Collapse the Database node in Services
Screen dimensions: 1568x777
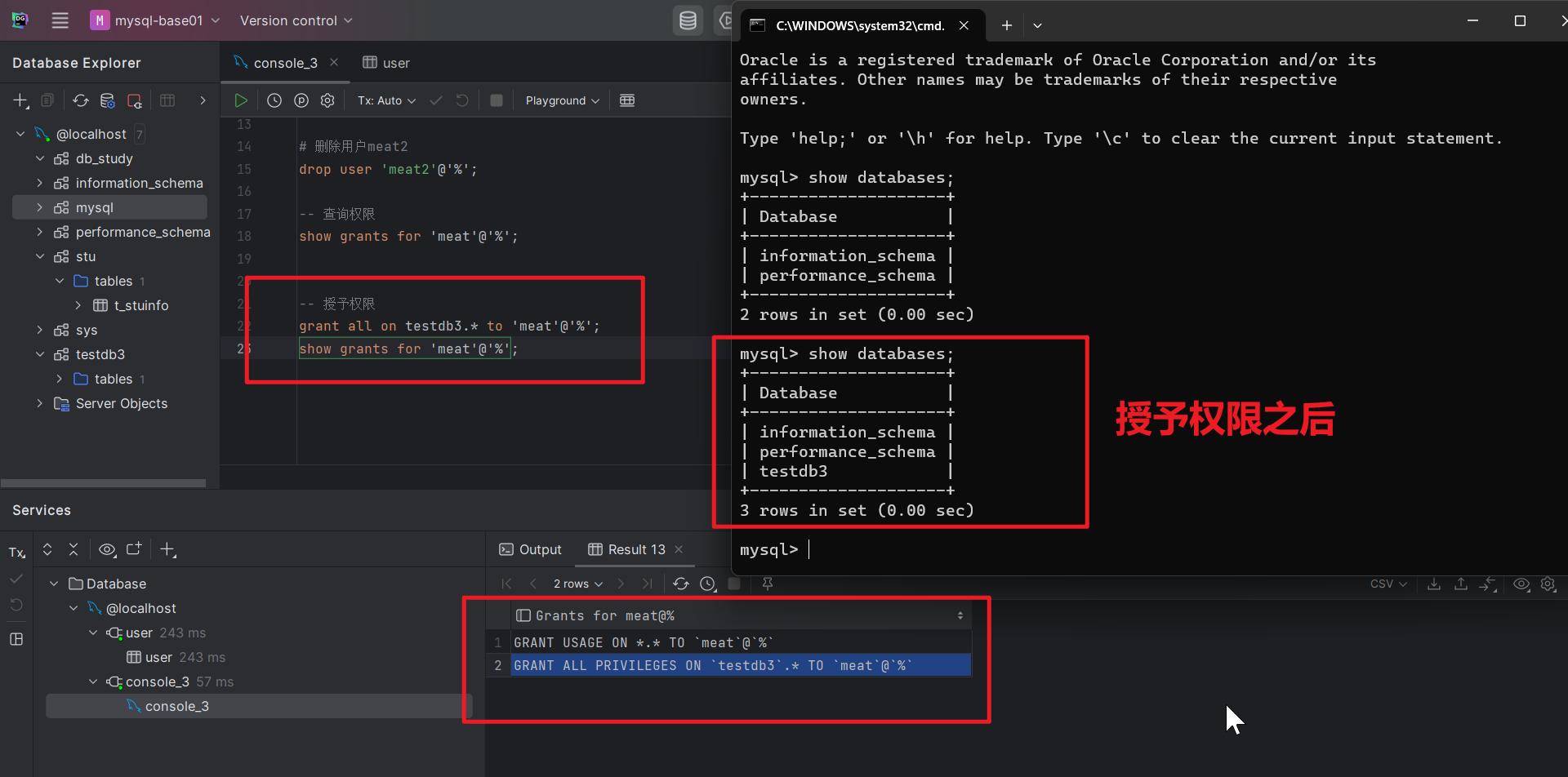(x=54, y=584)
